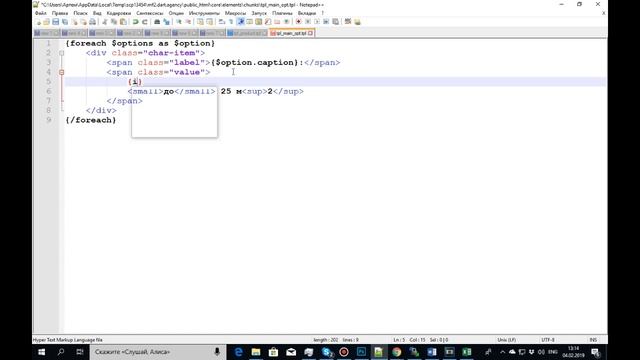Click the Save All toolbar icon
This screenshot has height=360, width=640.
tap(65, 22)
